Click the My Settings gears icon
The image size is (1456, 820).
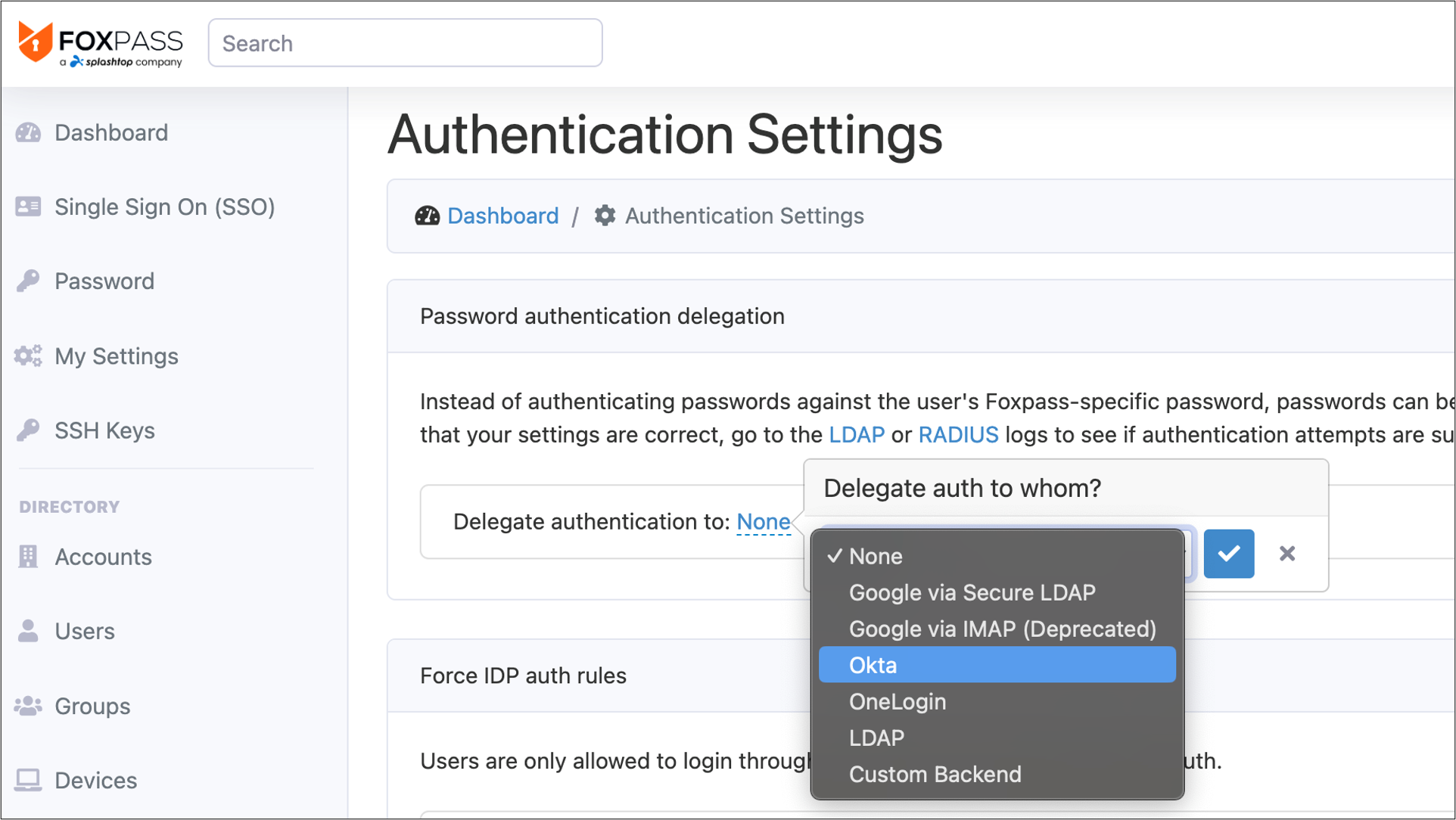[28, 356]
